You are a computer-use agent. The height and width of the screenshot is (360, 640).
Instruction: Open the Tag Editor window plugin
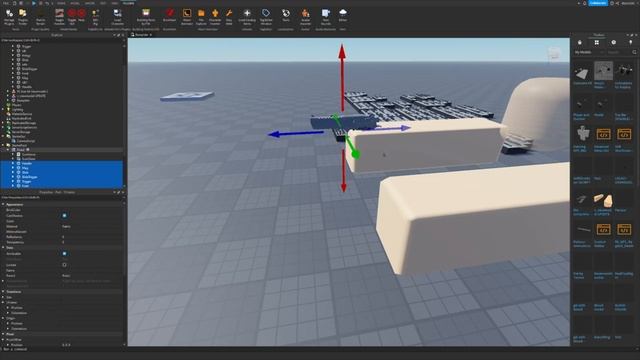[x=266, y=17]
